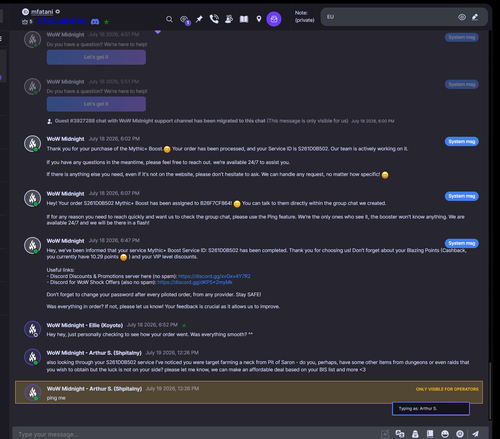
Task: Click the purple round bot avatar button
Action: click(274, 19)
